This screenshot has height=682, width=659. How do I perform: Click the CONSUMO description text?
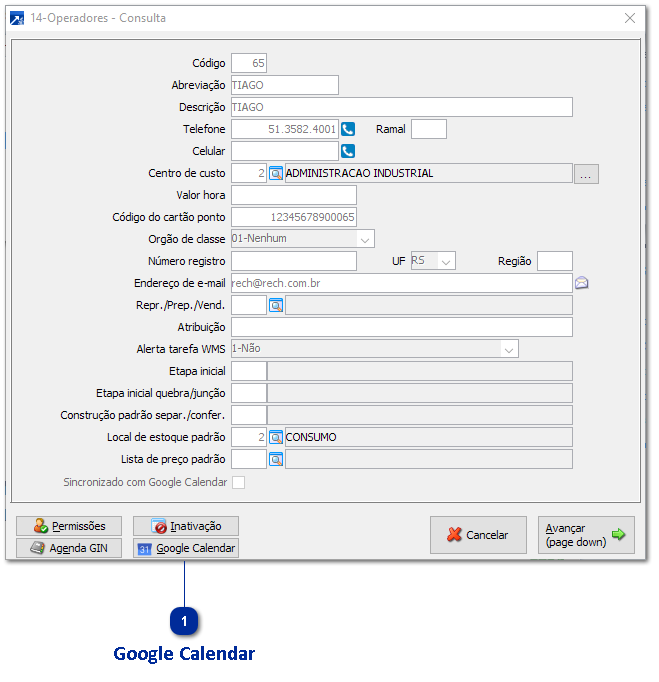pyautogui.click(x=311, y=438)
